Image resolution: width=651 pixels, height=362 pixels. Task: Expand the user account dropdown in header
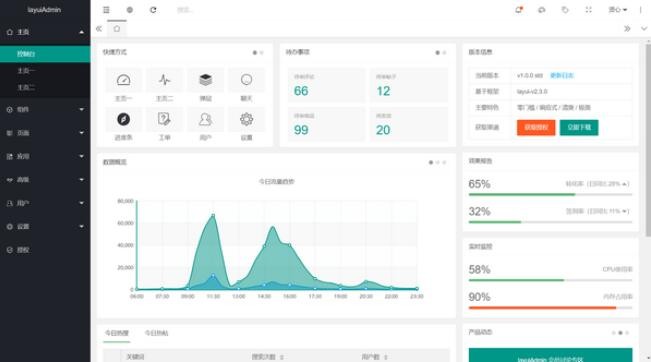pos(618,10)
